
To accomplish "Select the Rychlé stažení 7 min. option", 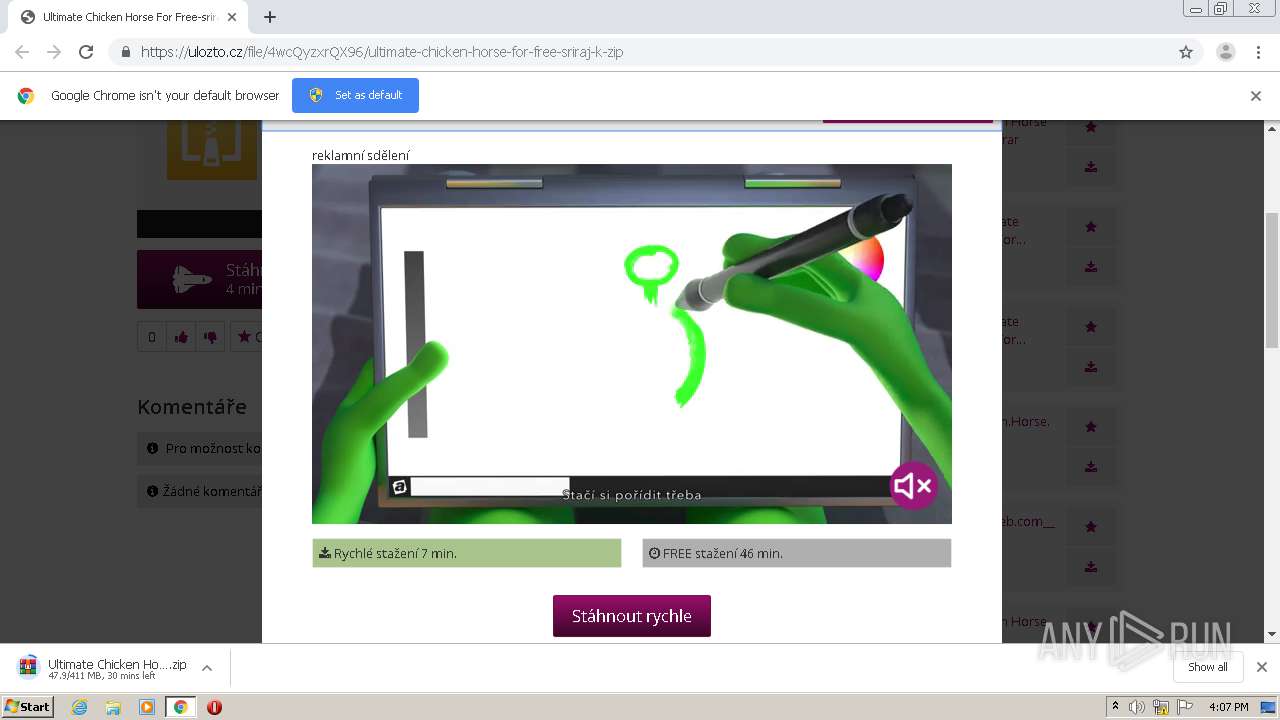I will (x=467, y=553).
